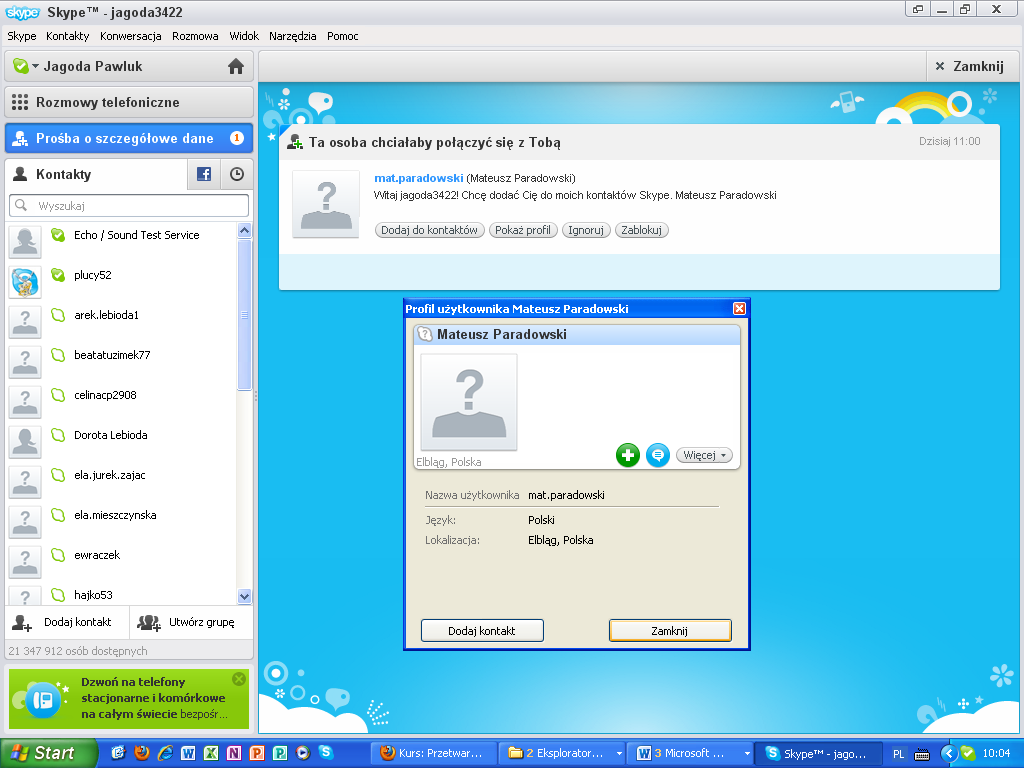Open the Skype home screen via house icon
This screenshot has width=1024, height=768.
click(236, 66)
